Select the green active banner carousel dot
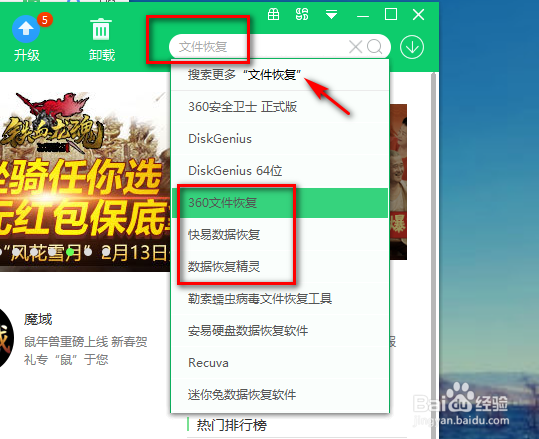Image resolution: width=539 pixels, height=439 pixels. pyautogui.click(x=70, y=252)
